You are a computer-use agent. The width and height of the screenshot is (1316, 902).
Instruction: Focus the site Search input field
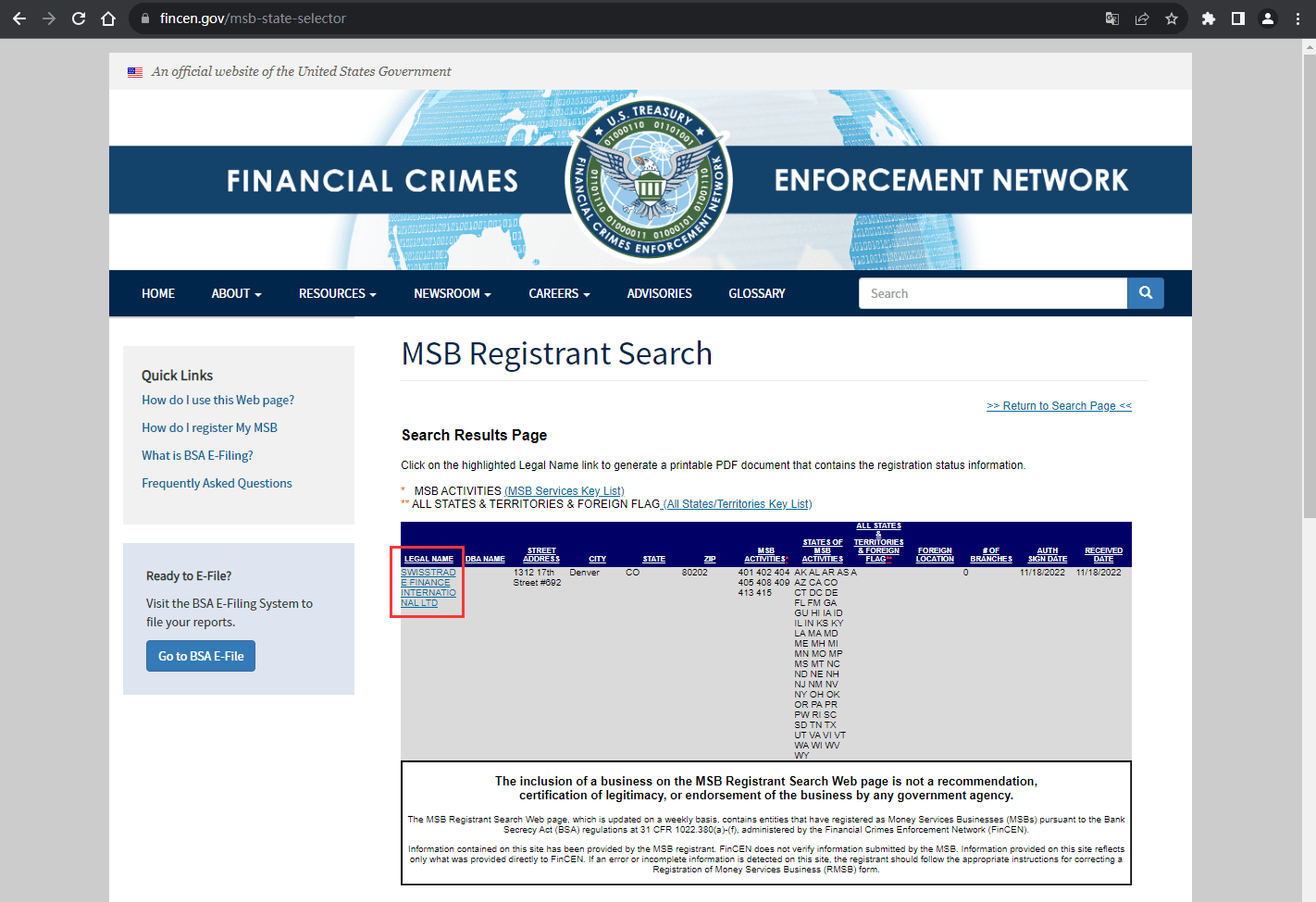[993, 293]
